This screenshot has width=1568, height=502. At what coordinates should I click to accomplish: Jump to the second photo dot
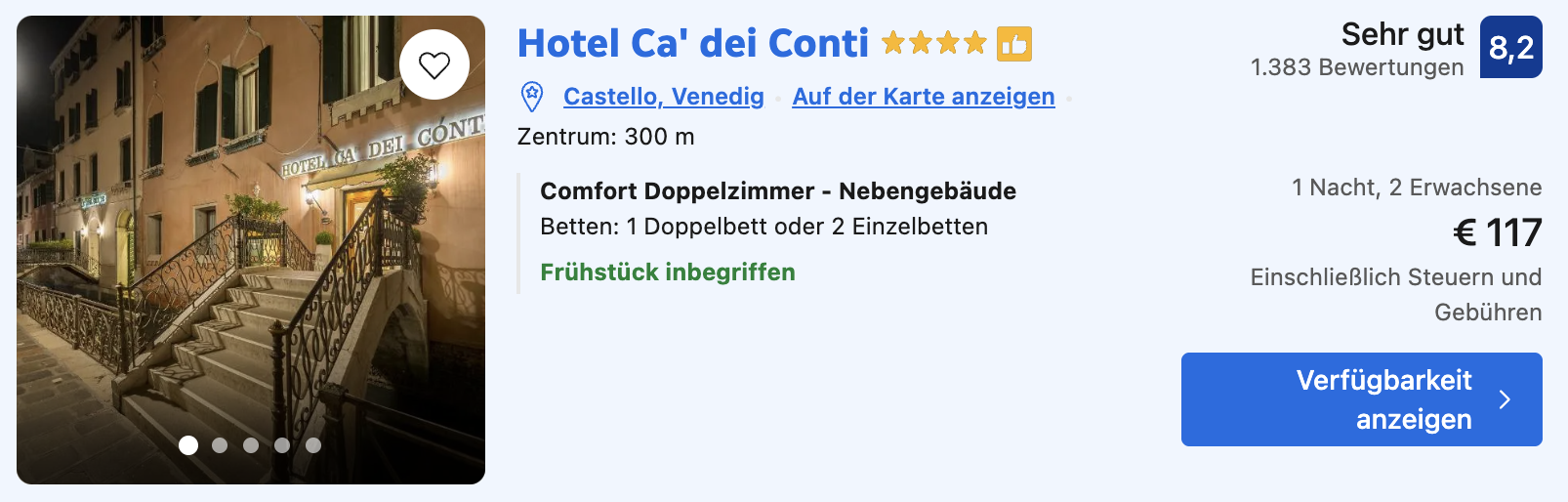coord(220,445)
